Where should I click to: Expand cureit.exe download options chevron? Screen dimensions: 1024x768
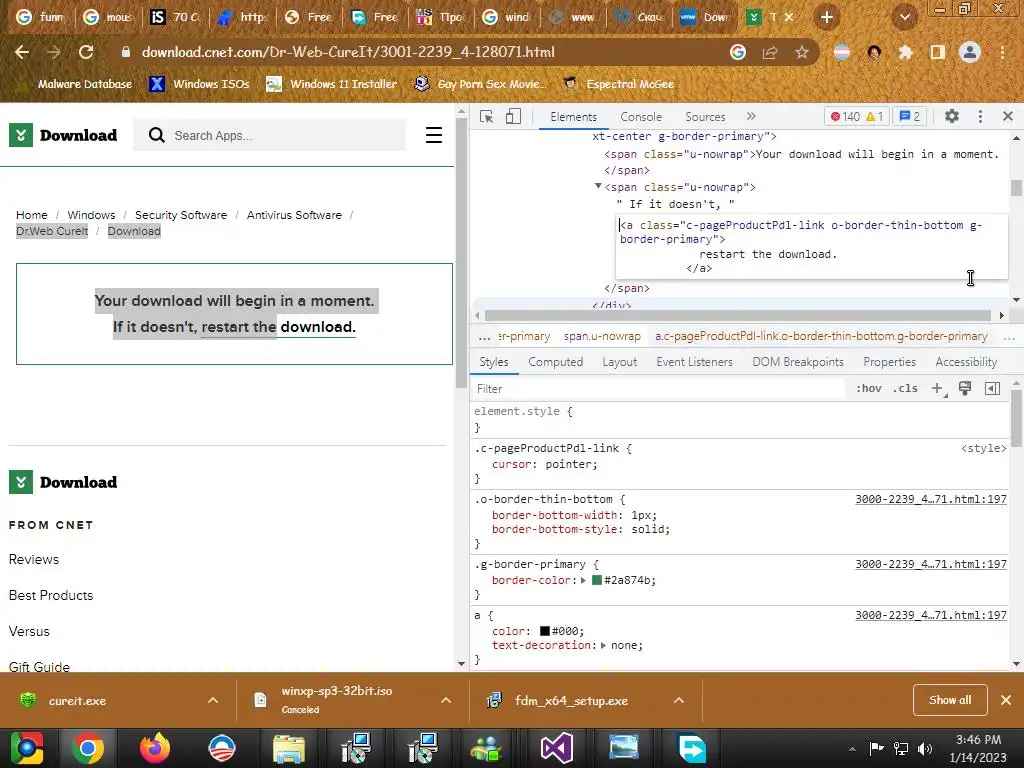[x=213, y=700]
